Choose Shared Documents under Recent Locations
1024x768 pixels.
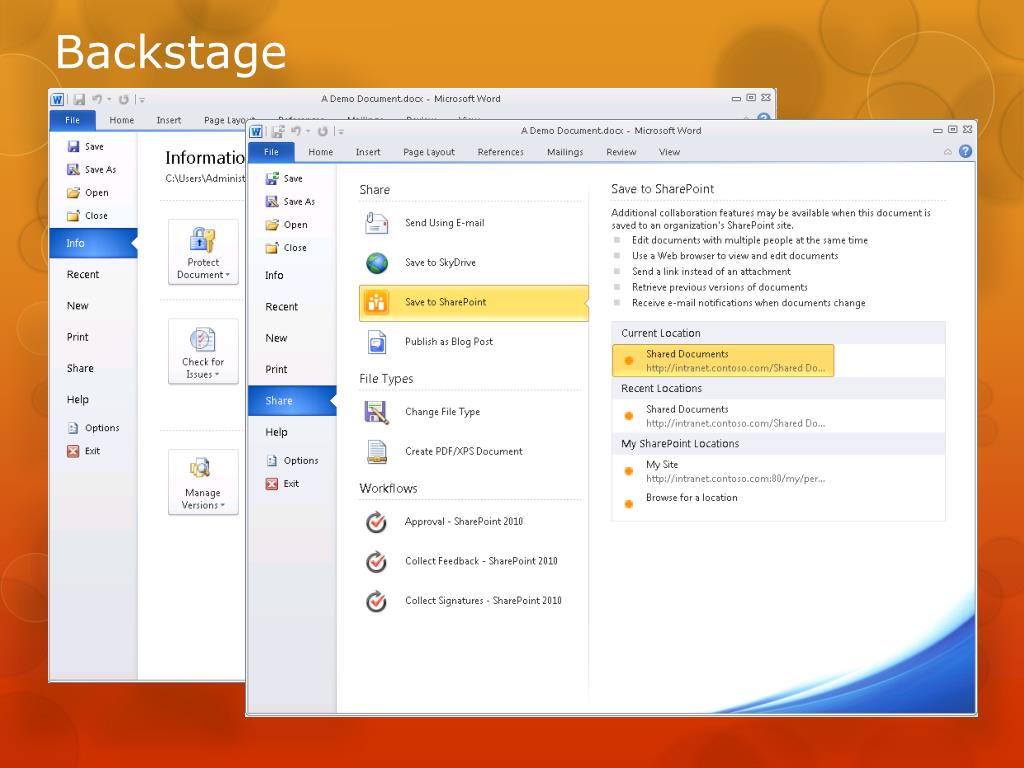[x=723, y=416]
